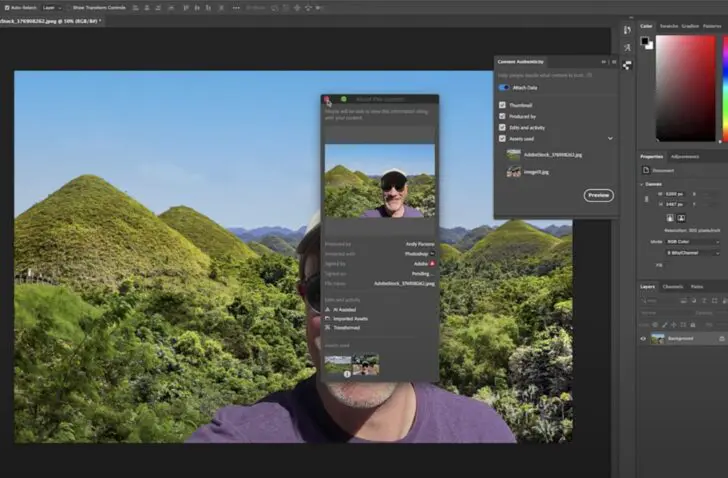
Task: Toggle the width-height link icon
Action: pos(646,199)
